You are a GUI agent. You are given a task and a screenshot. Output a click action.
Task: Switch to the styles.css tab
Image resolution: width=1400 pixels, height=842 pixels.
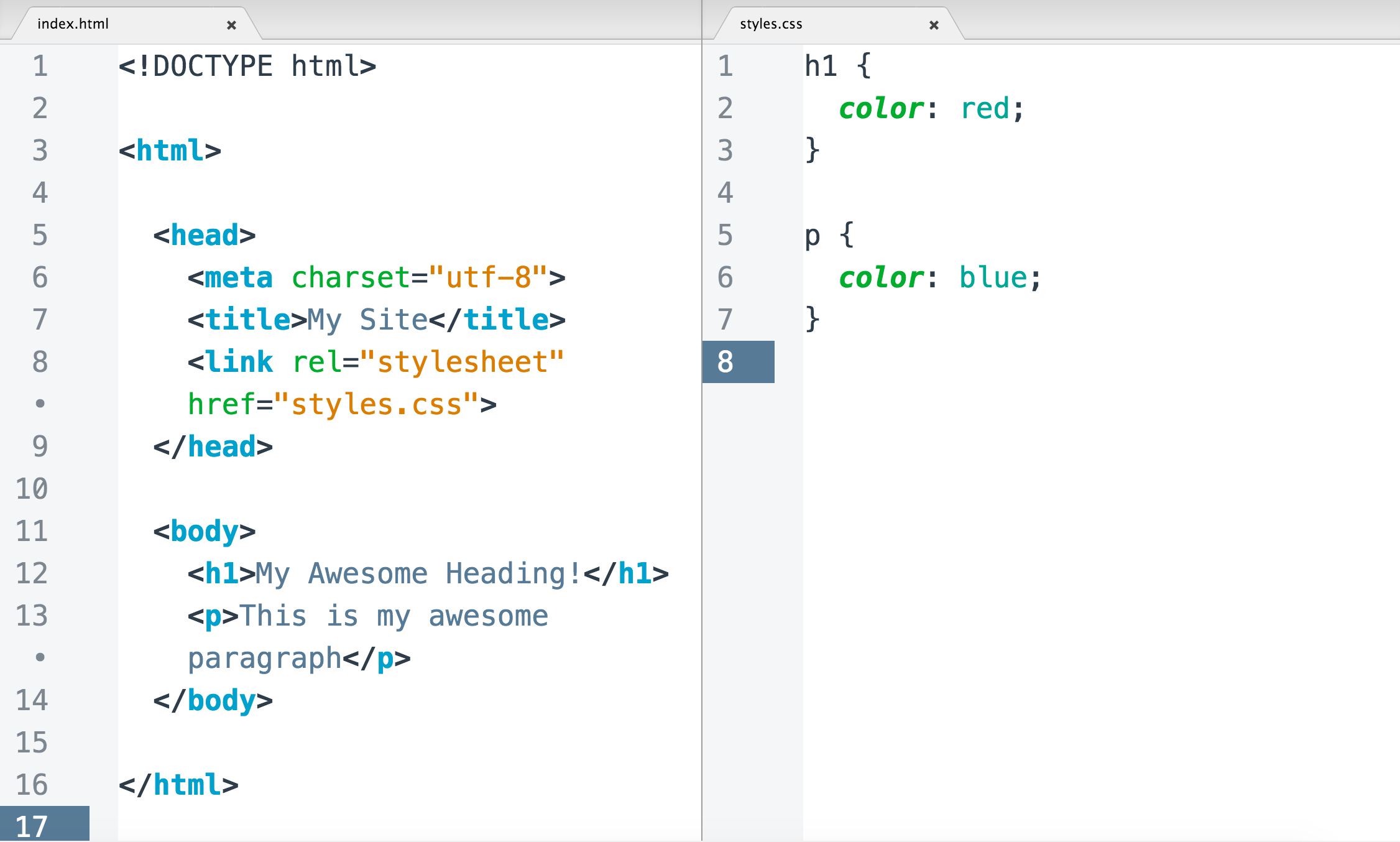click(771, 24)
